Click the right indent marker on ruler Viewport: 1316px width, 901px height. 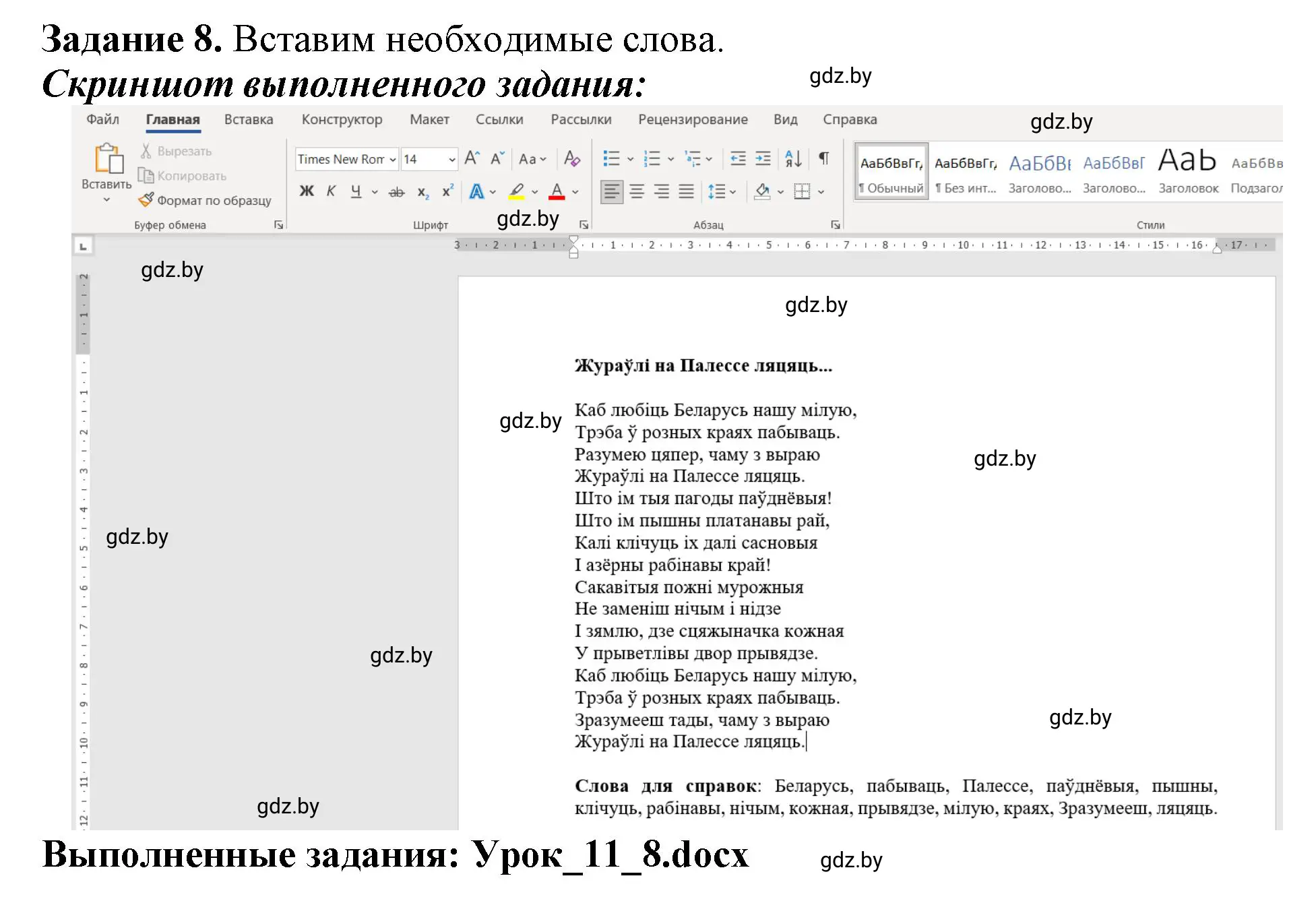click(1217, 249)
